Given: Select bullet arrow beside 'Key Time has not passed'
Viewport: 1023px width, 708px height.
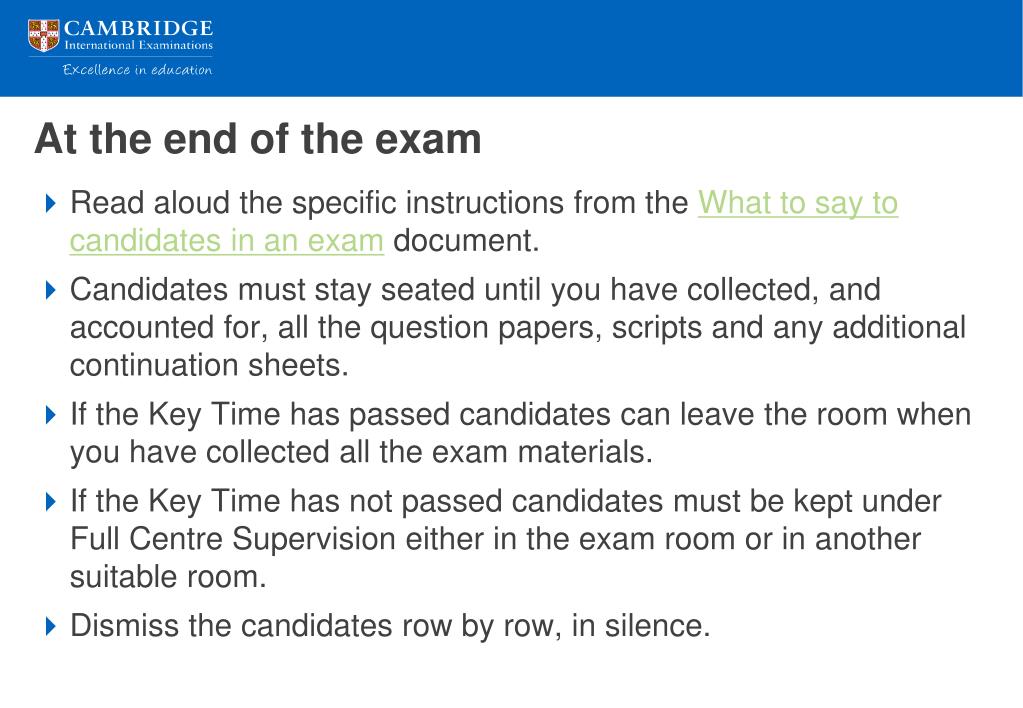Looking at the screenshot, I should click(52, 501).
